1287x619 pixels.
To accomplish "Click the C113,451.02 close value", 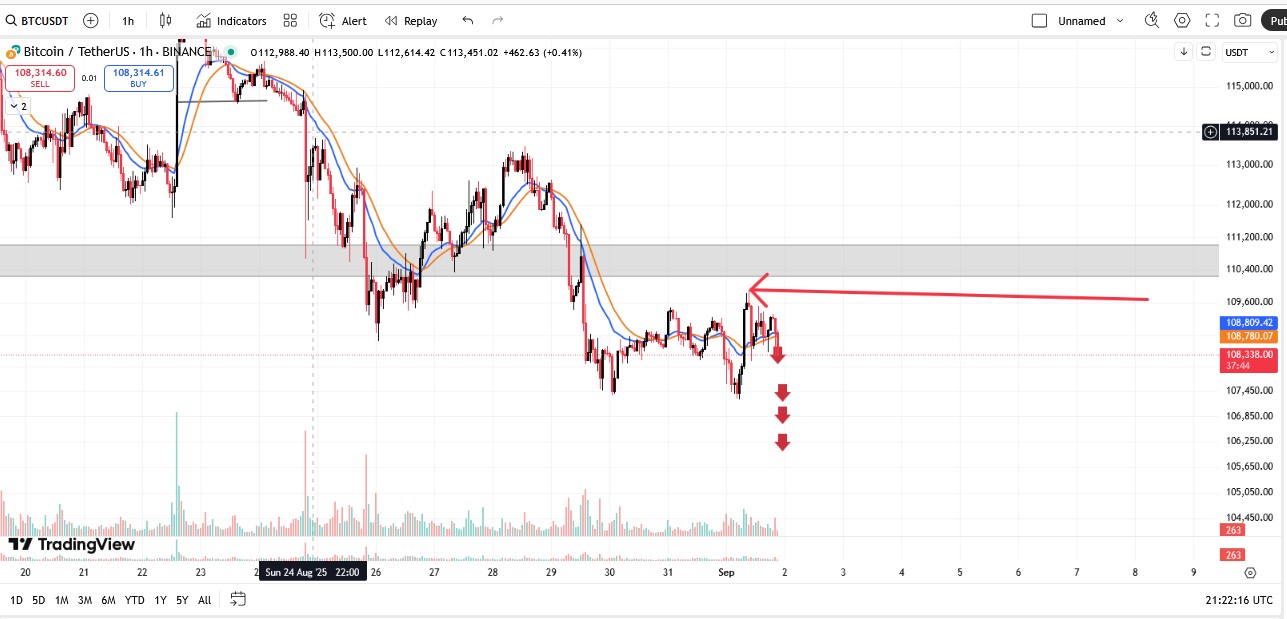I will coord(468,52).
